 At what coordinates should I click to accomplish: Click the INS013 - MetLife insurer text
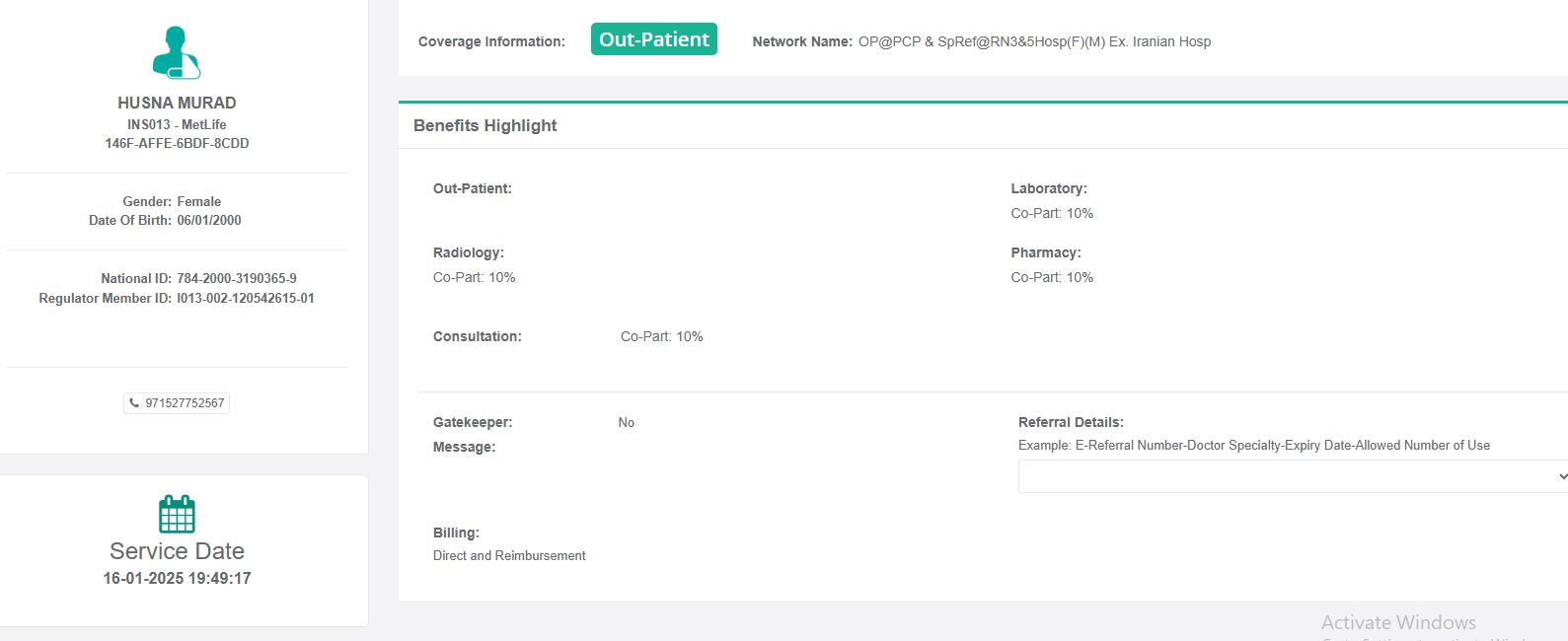click(x=177, y=124)
